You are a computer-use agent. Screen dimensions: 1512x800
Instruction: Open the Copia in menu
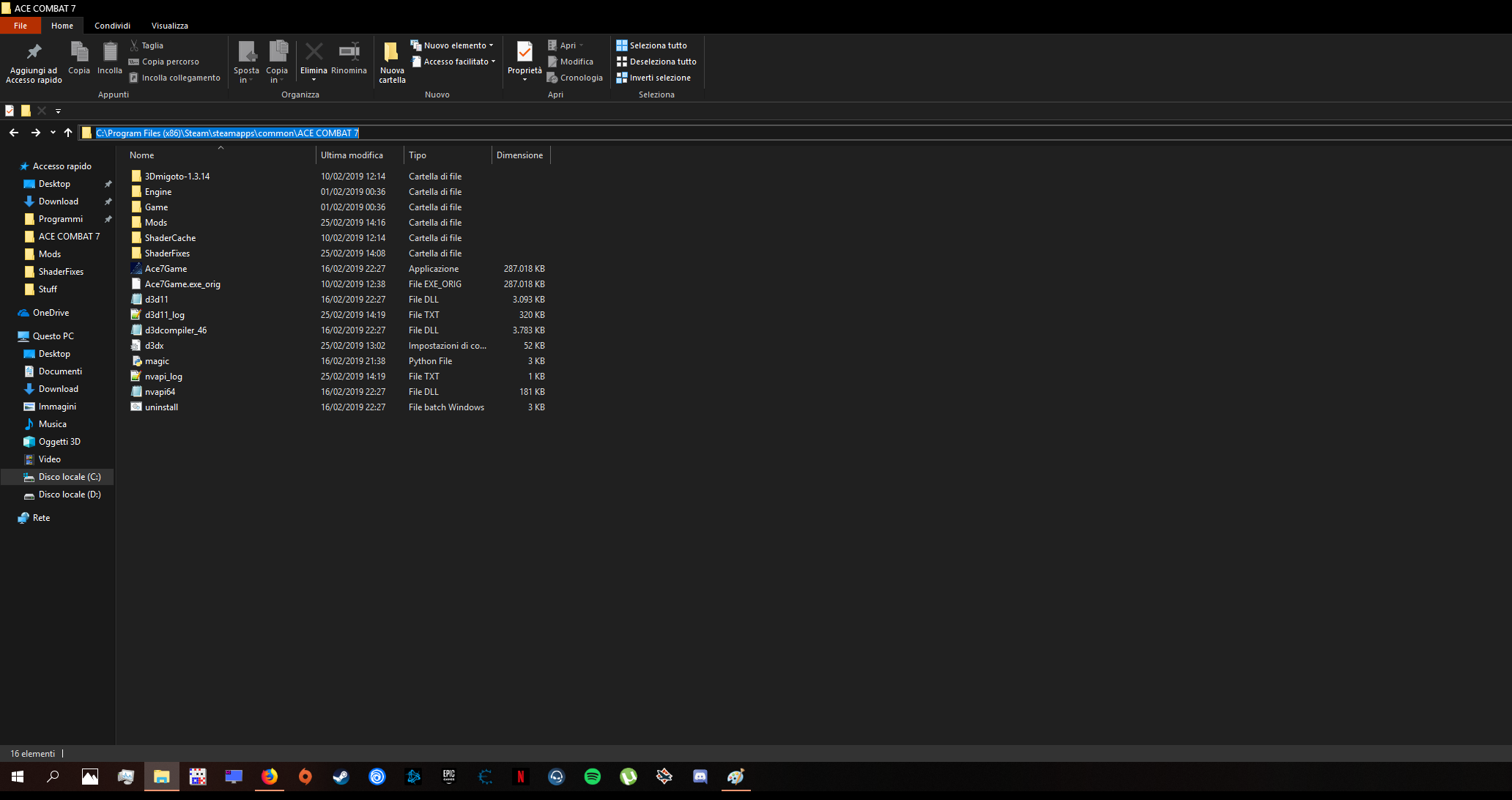point(277,62)
